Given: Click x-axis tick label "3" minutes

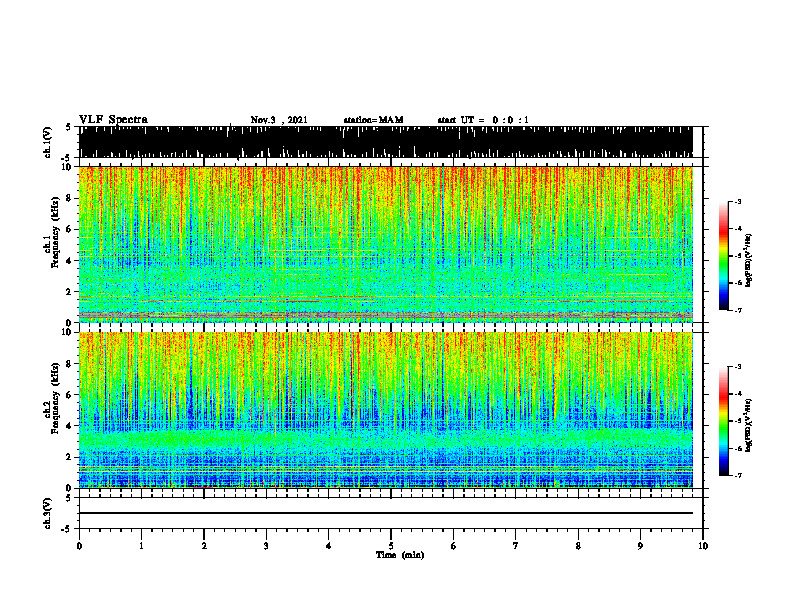Looking at the screenshot, I should (x=266, y=546).
